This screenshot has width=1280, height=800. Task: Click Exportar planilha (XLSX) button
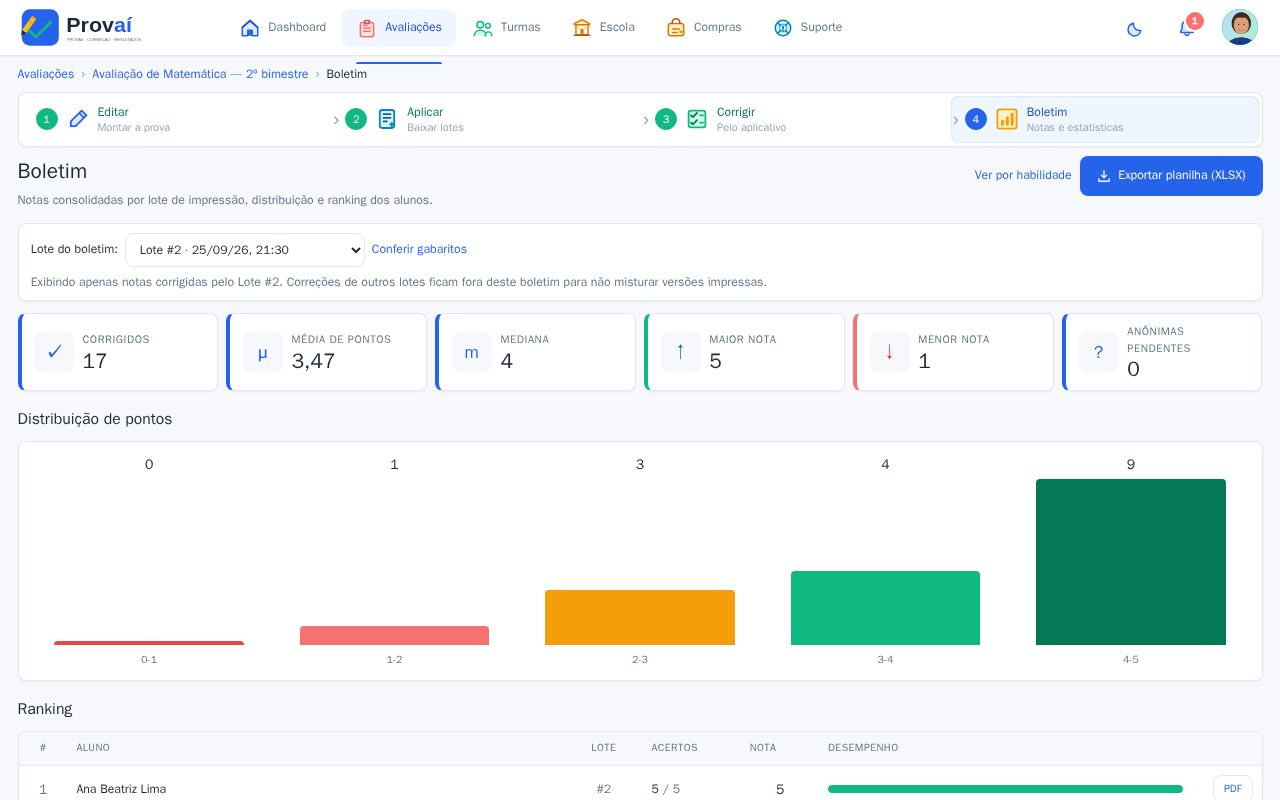coord(1171,176)
